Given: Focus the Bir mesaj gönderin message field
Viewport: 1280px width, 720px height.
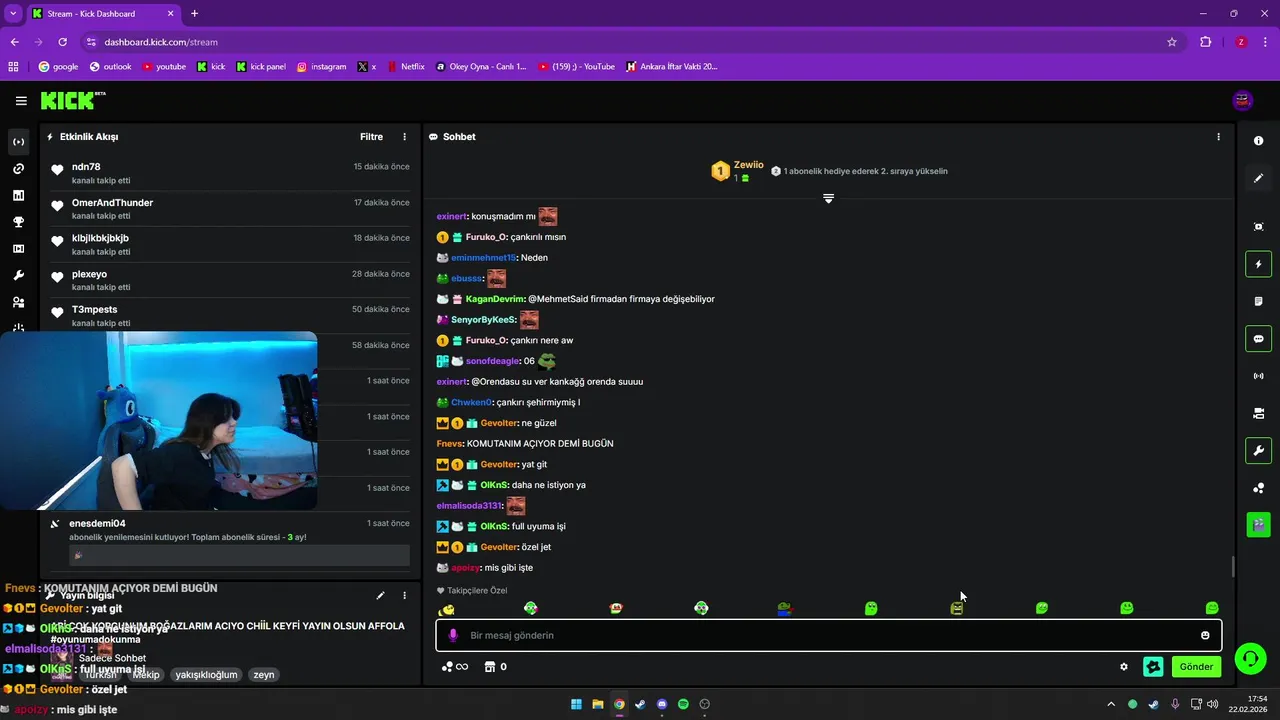Looking at the screenshot, I should [x=828, y=635].
